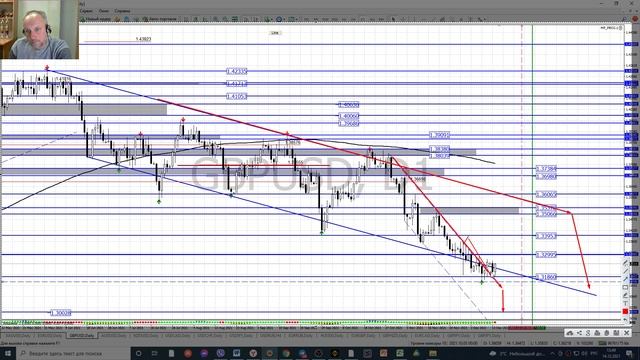Open Word from the taskbar
The image size is (640, 360).
tap(236, 353)
